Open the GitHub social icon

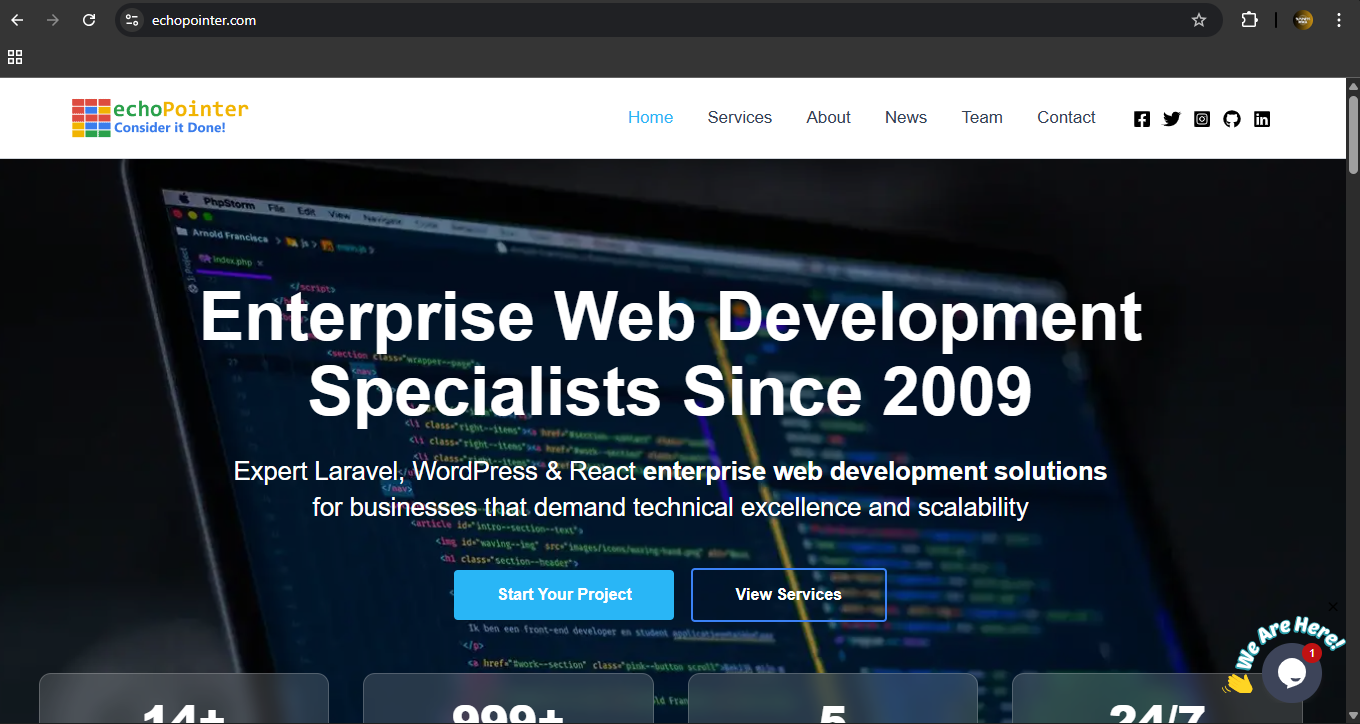pyautogui.click(x=1232, y=119)
